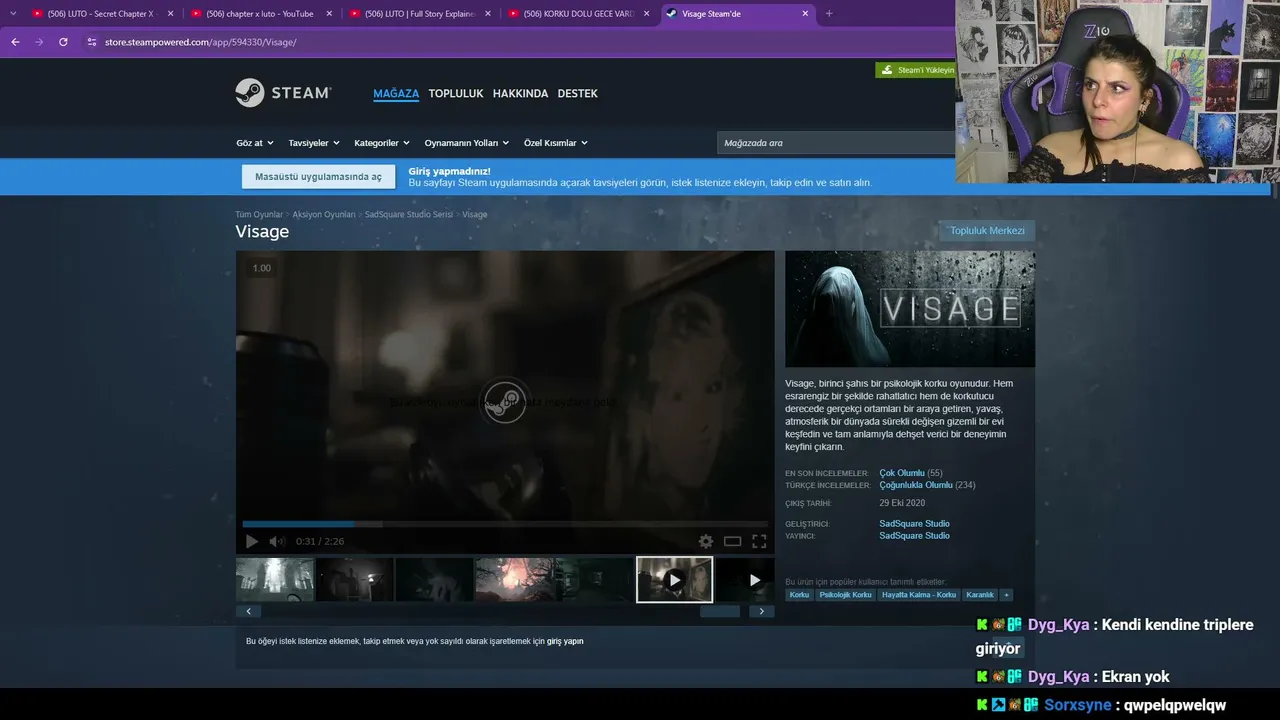Click the 'Visage' breadcrumb link
Screen dimensions: 1280x720
click(x=475, y=215)
